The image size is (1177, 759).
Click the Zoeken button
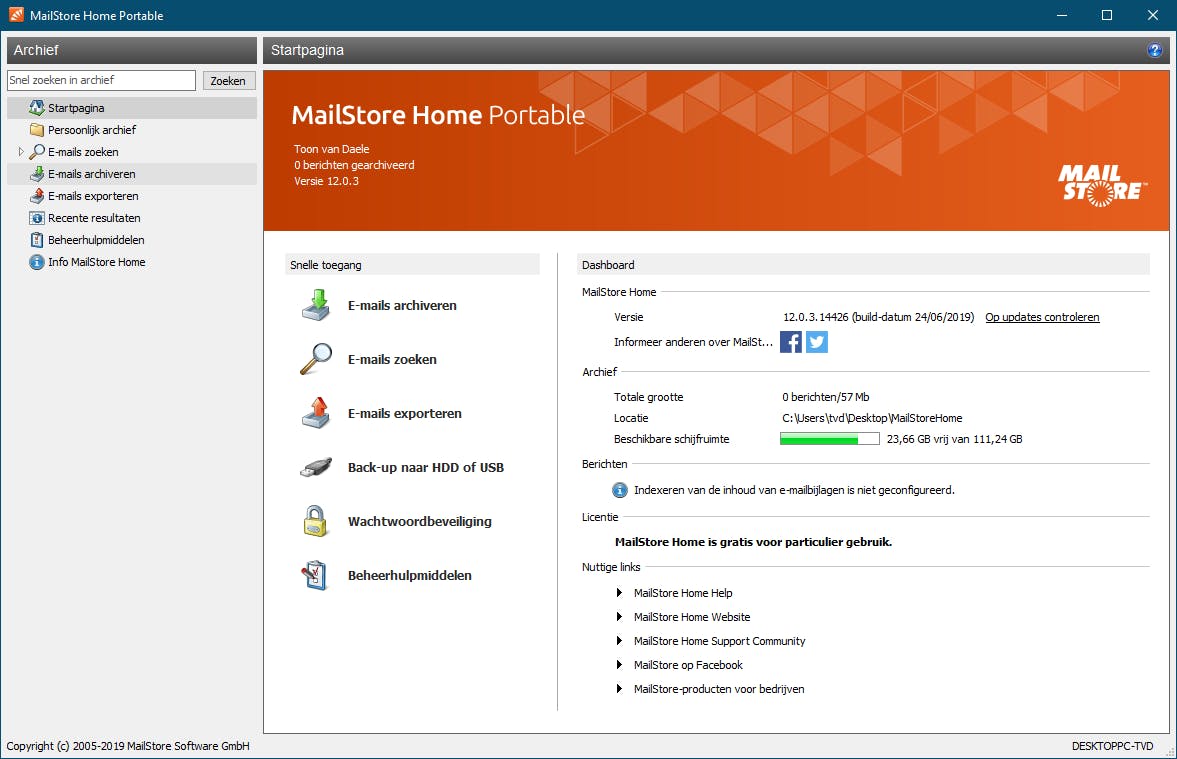[229, 80]
